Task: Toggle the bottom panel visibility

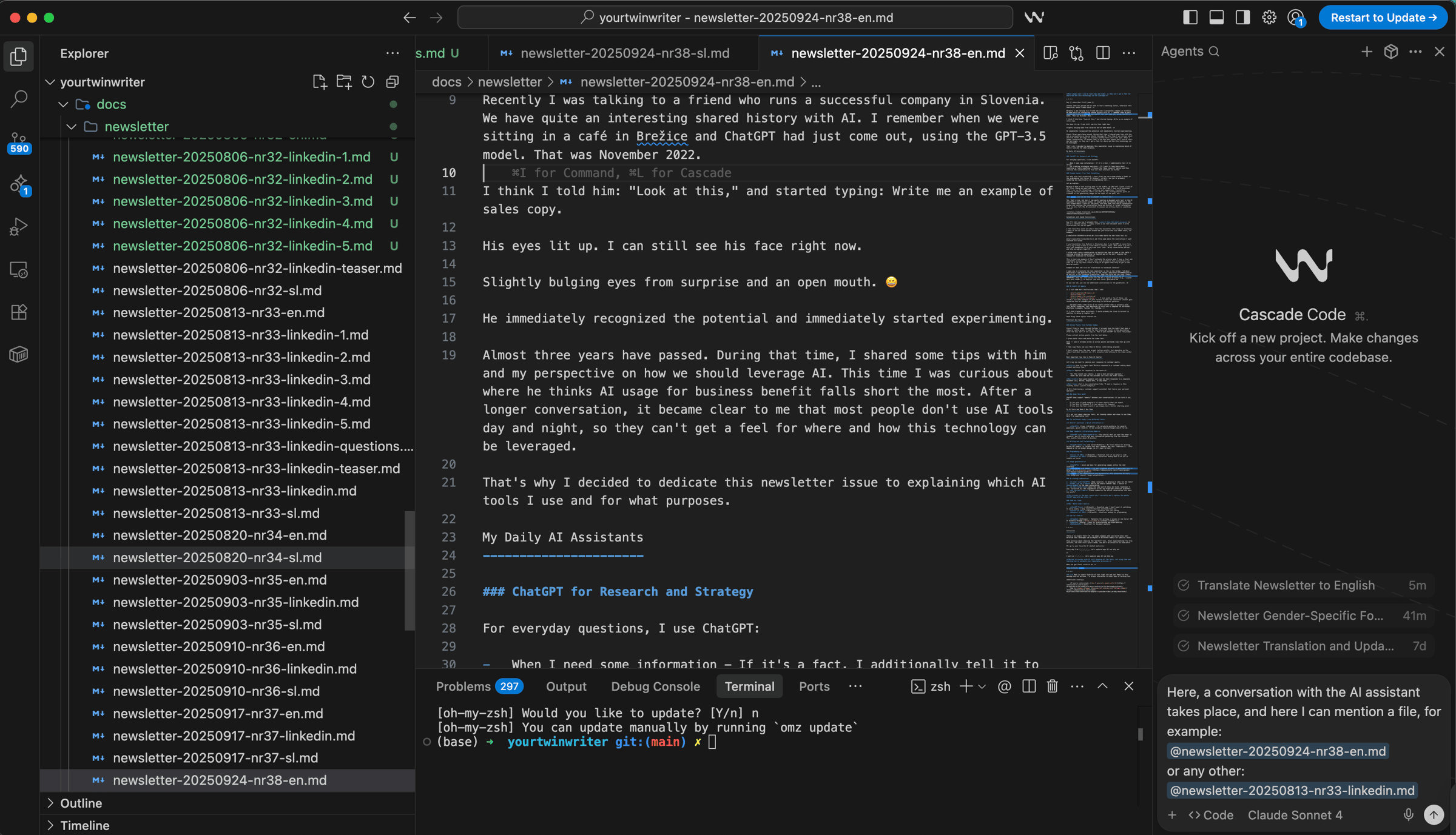Action: 1216,18
